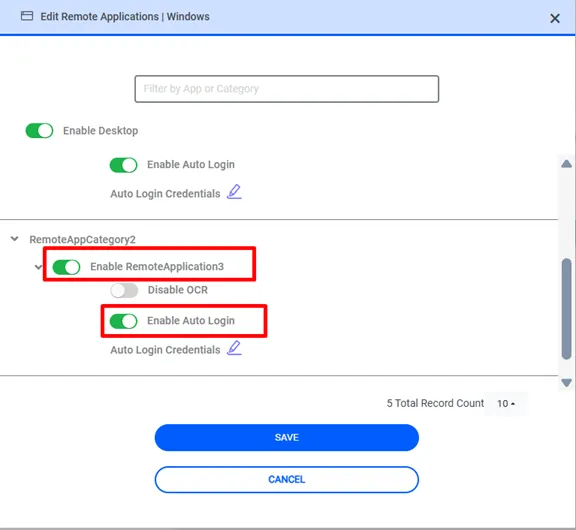Click the SAVE button
Viewport: 576px width, 530px height.
pos(287,437)
